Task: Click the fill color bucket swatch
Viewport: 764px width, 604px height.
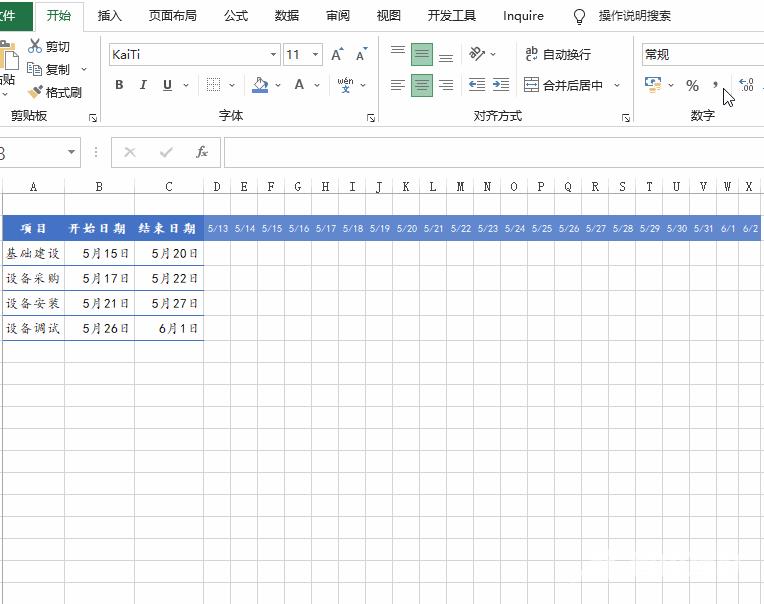Action: [260, 86]
